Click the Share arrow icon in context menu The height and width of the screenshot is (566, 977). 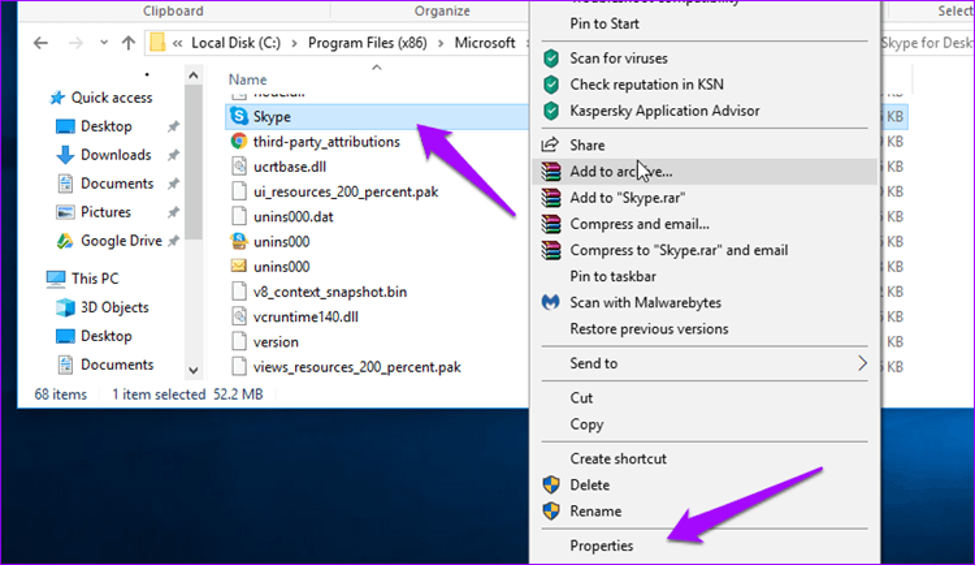point(550,145)
